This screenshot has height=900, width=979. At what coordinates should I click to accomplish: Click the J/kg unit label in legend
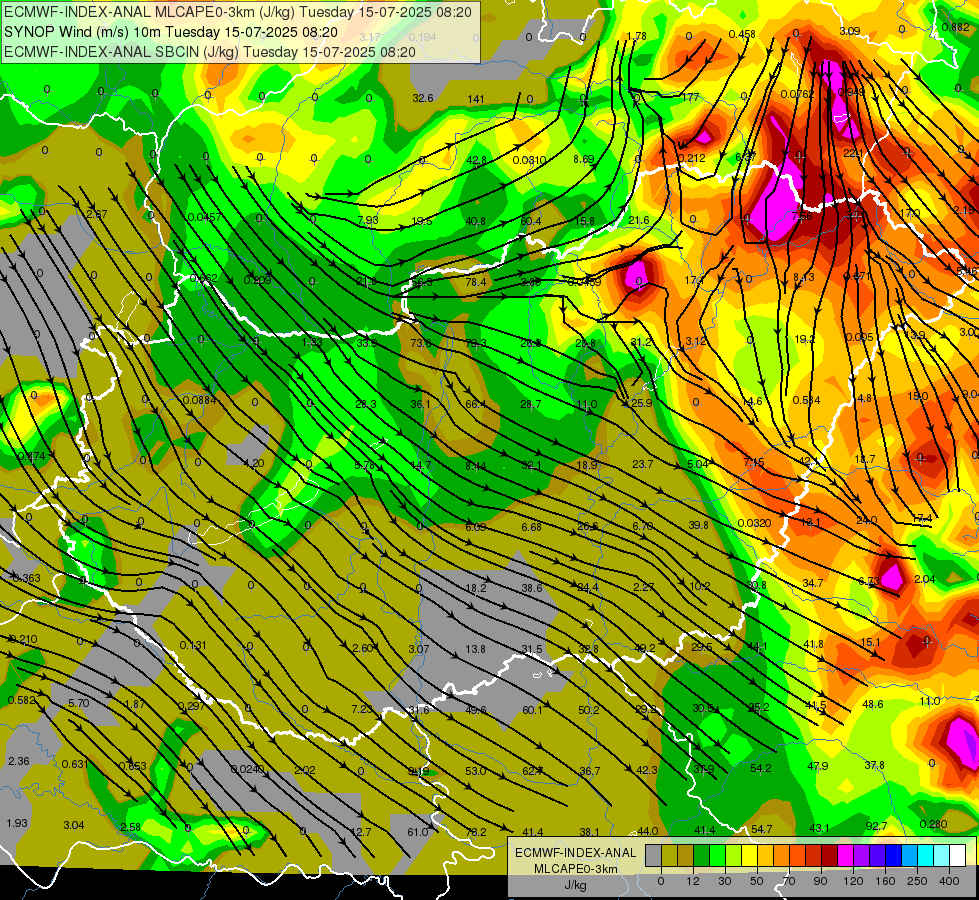pos(575,885)
